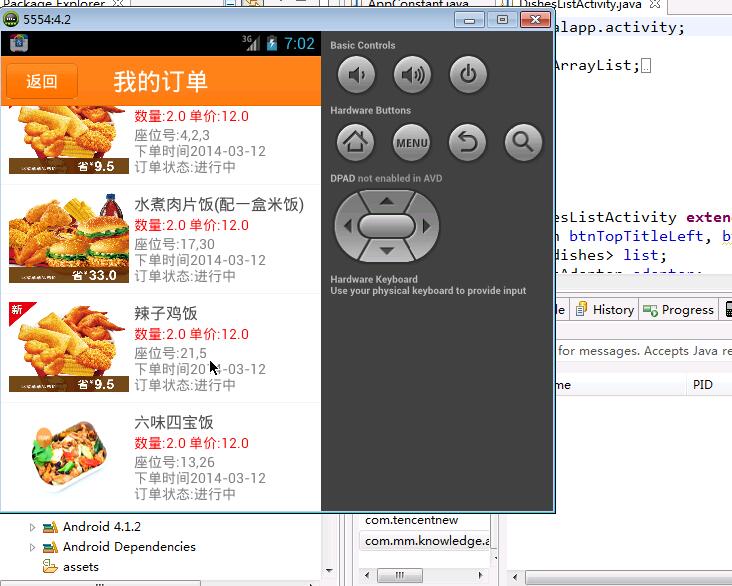732x586 pixels.
Task: Open the Package Explorer view tab
Action: coord(54,5)
